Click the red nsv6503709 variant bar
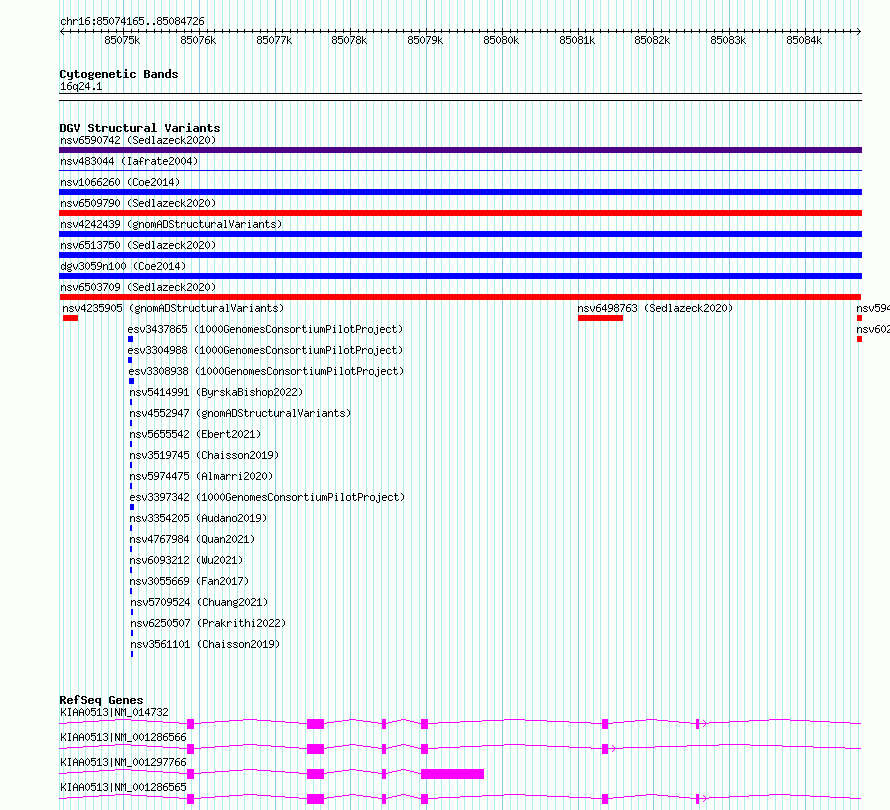 point(460,297)
